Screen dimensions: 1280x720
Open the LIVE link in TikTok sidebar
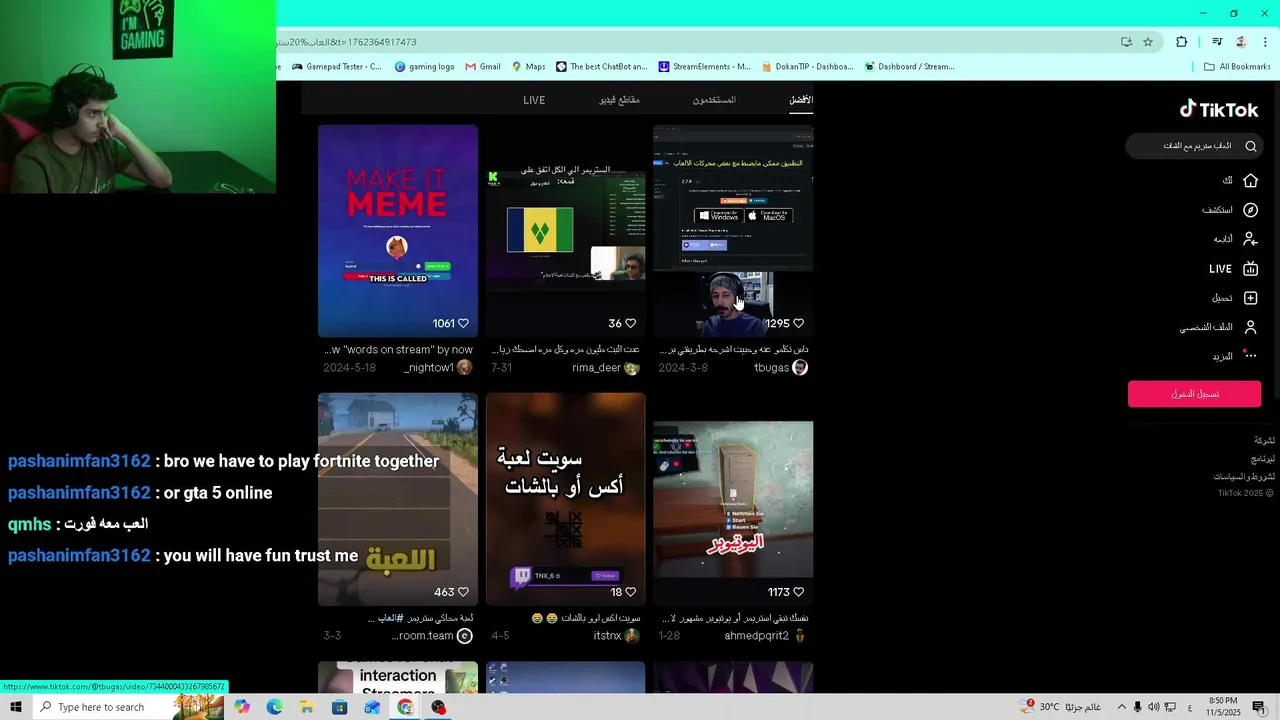coord(1220,269)
